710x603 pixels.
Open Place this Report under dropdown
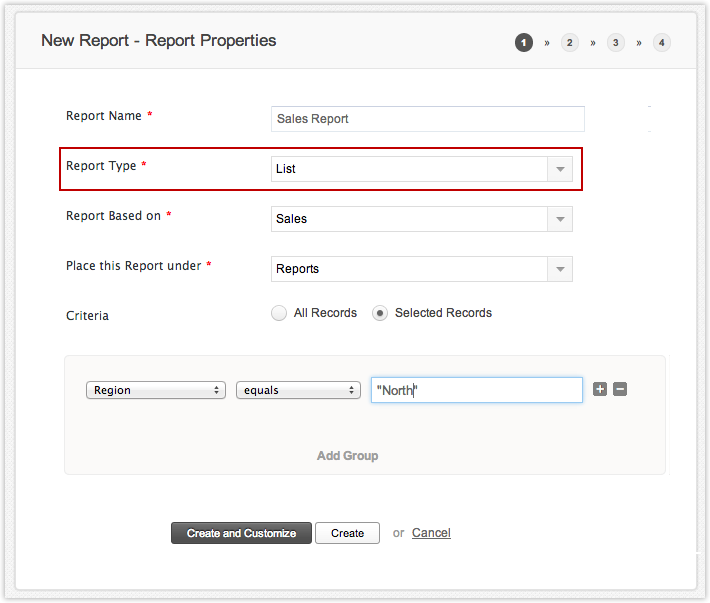click(x=560, y=269)
